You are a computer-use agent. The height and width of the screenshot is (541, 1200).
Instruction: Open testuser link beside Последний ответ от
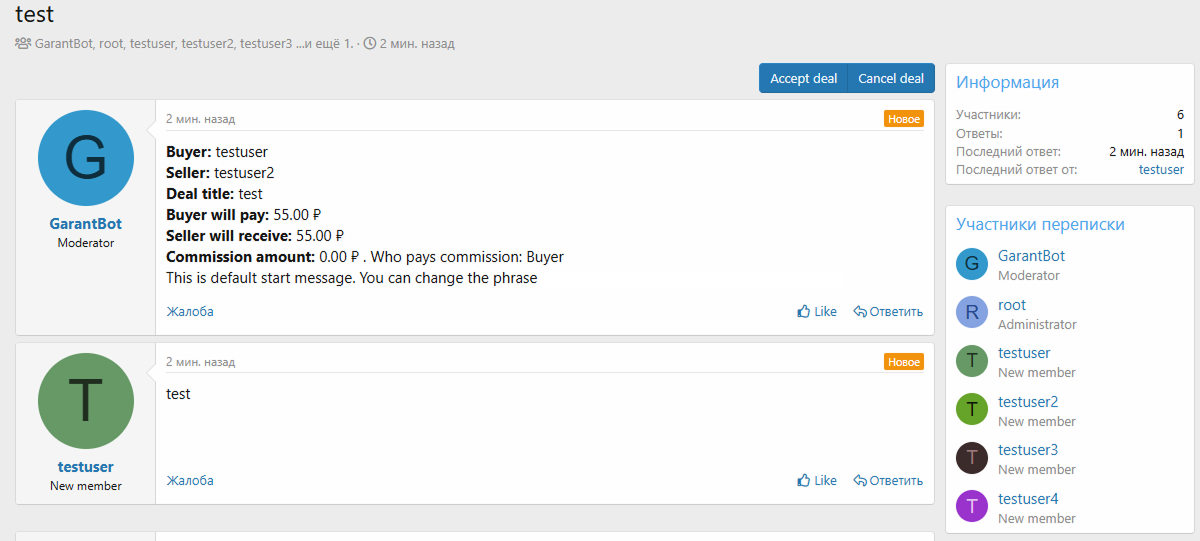(1161, 170)
